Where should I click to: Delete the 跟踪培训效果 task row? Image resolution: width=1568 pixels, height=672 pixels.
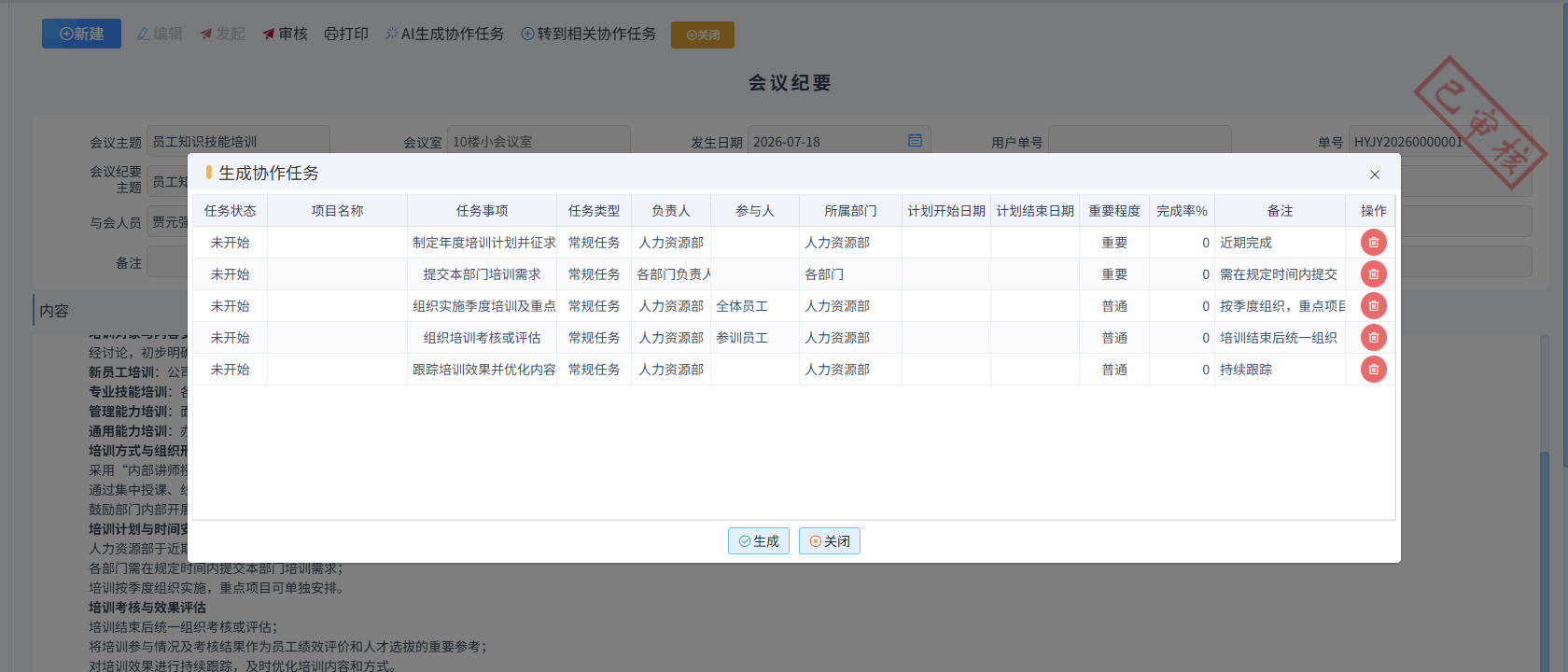point(1373,370)
